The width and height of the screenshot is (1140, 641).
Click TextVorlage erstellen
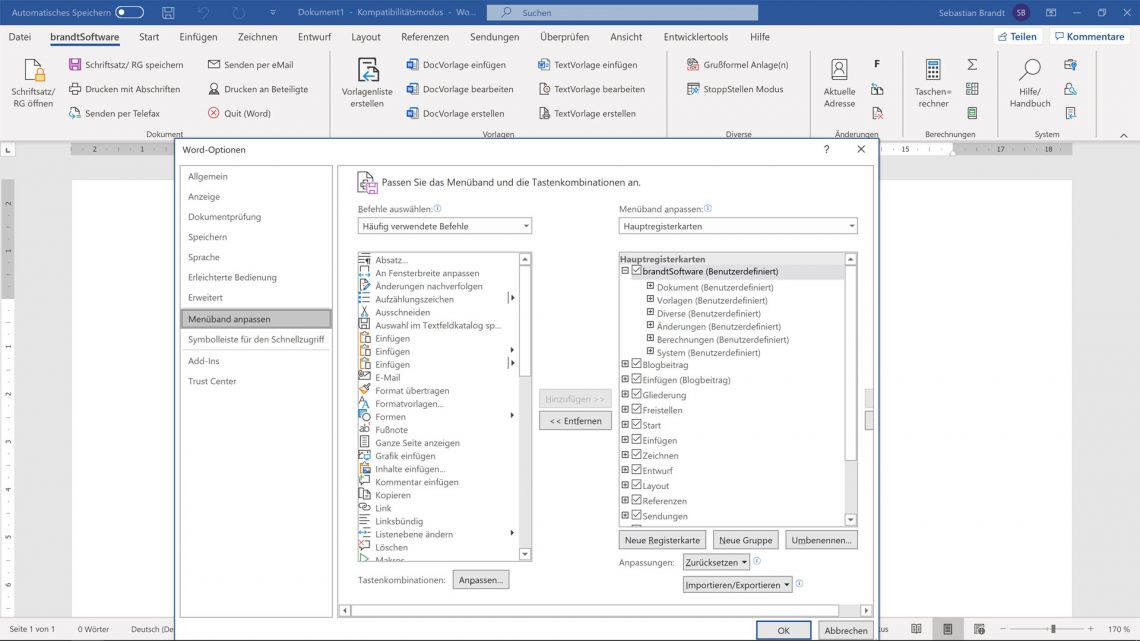tap(587, 113)
